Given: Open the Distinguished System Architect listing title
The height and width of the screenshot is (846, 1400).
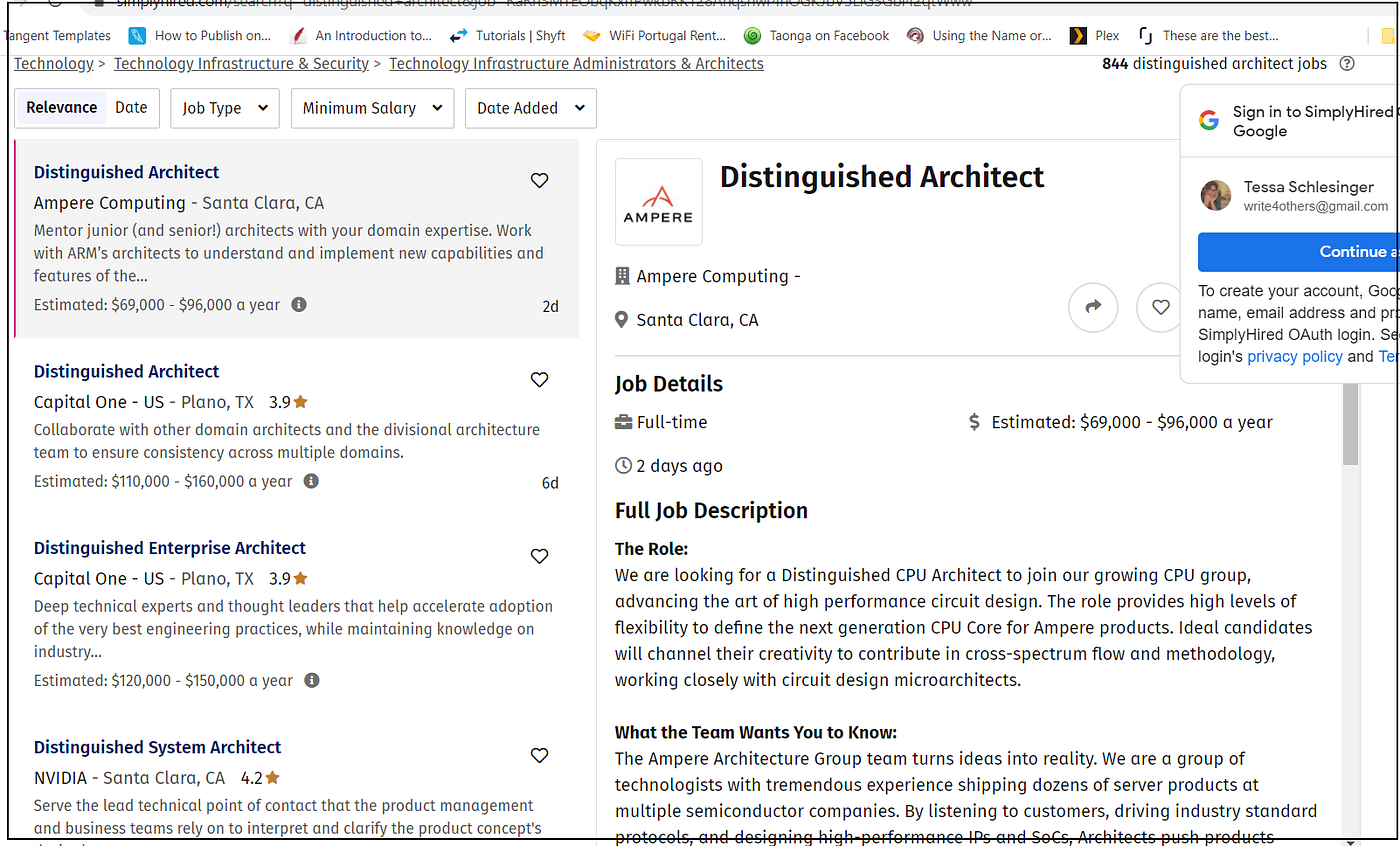Looking at the screenshot, I should click(158, 747).
